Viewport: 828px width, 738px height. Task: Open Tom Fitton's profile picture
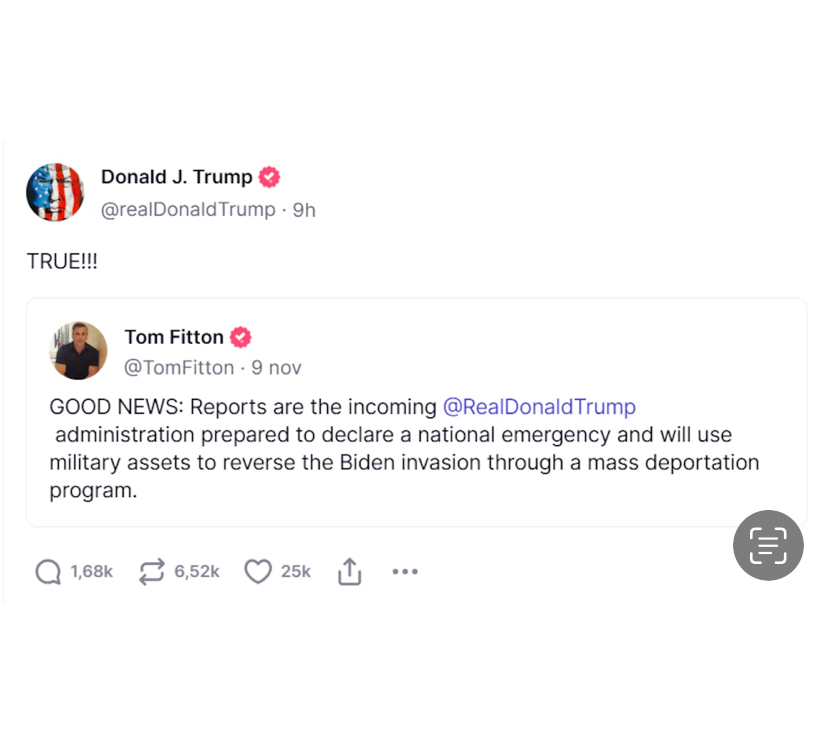tap(78, 351)
